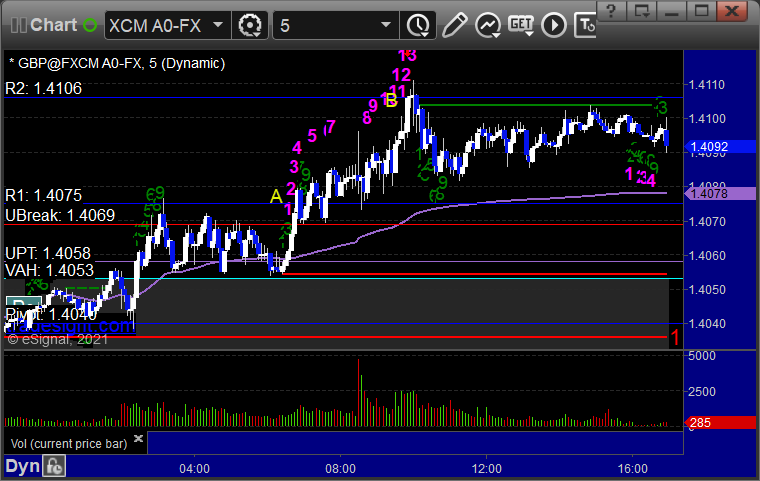This screenshot has width=760, height=481.
Task: Click the 1.4040 price axis label
Action: [707, 324]
